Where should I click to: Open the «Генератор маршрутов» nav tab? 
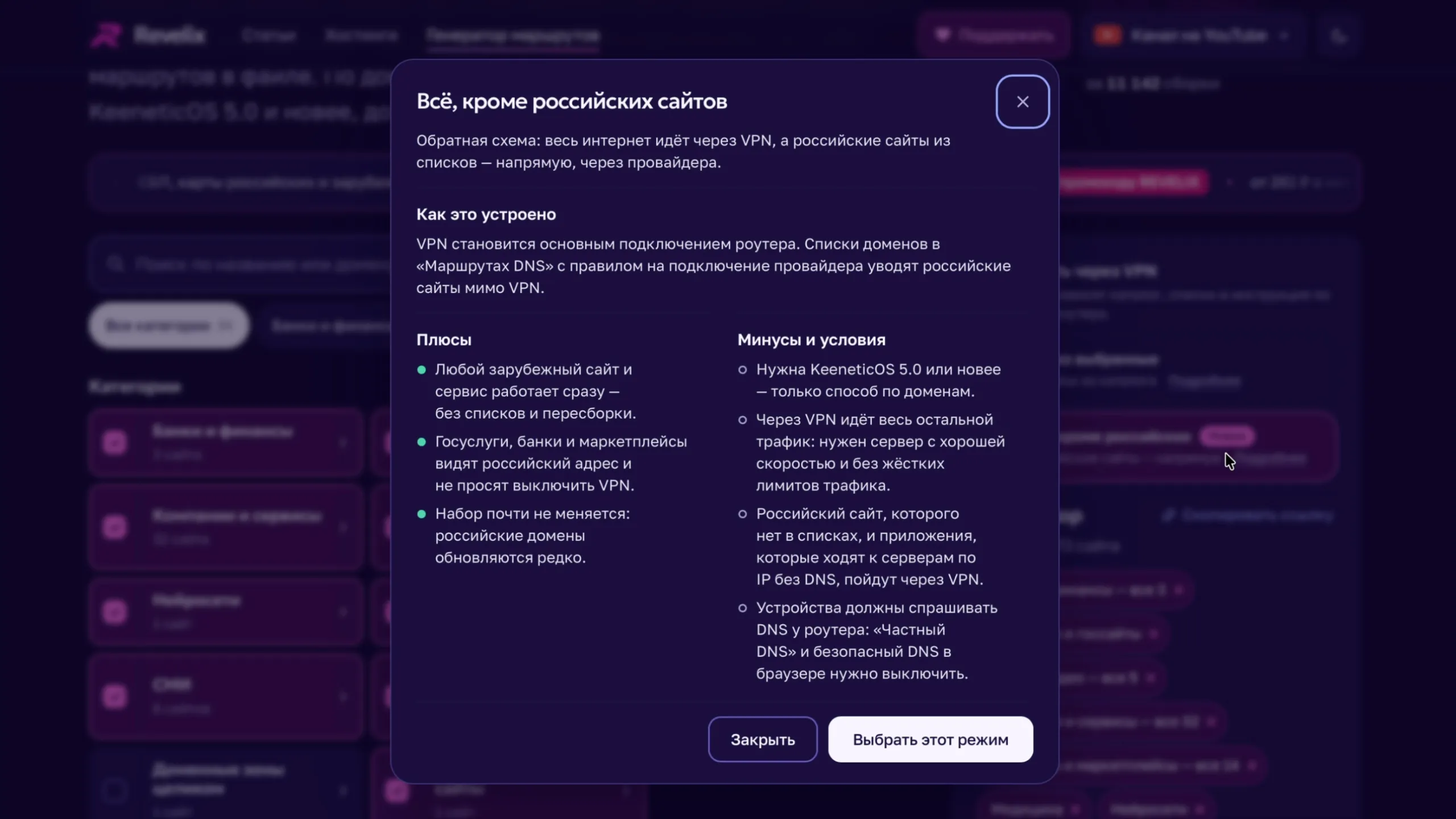512,36
